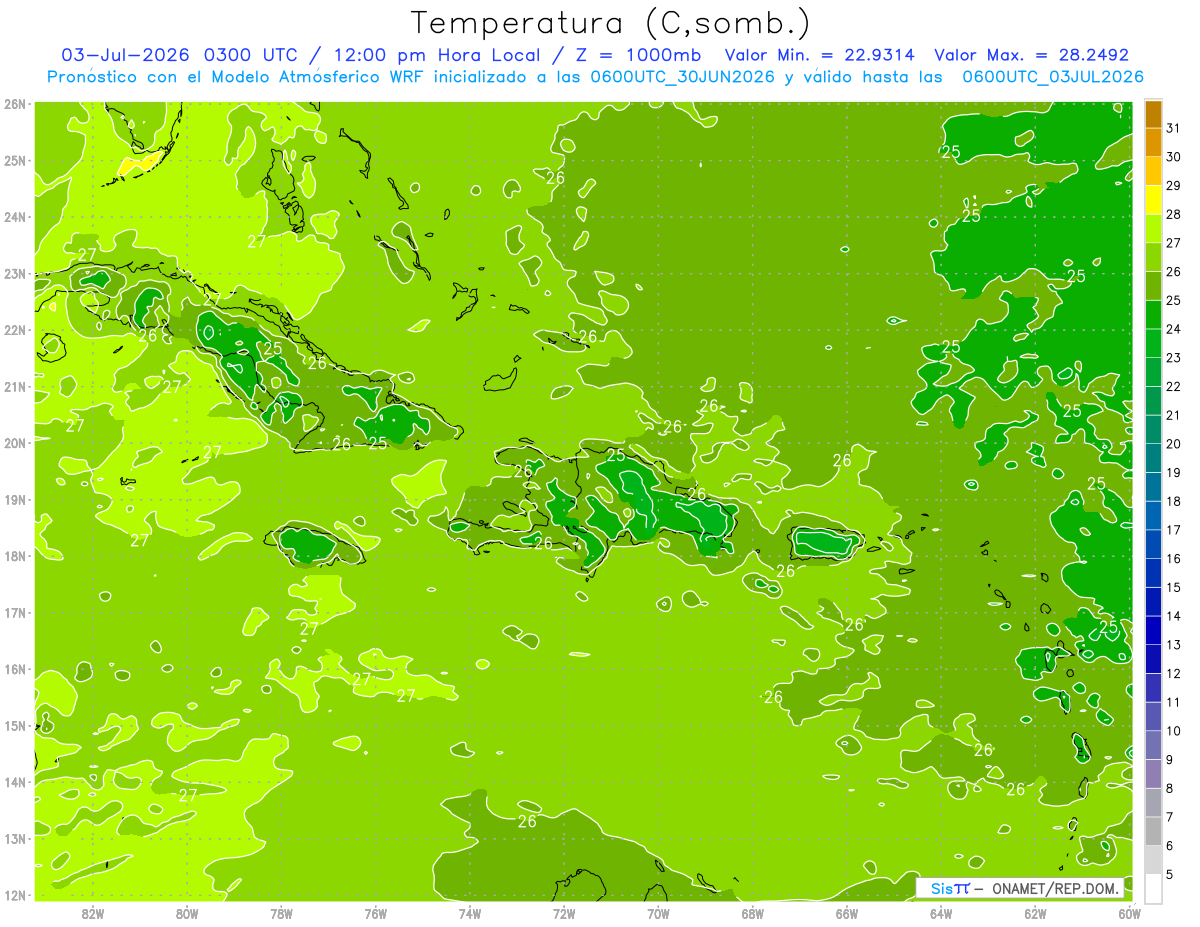1200x927 pixels.
Task: Click purple color scale segment between 9 and 10
Action: point(1153,745)
